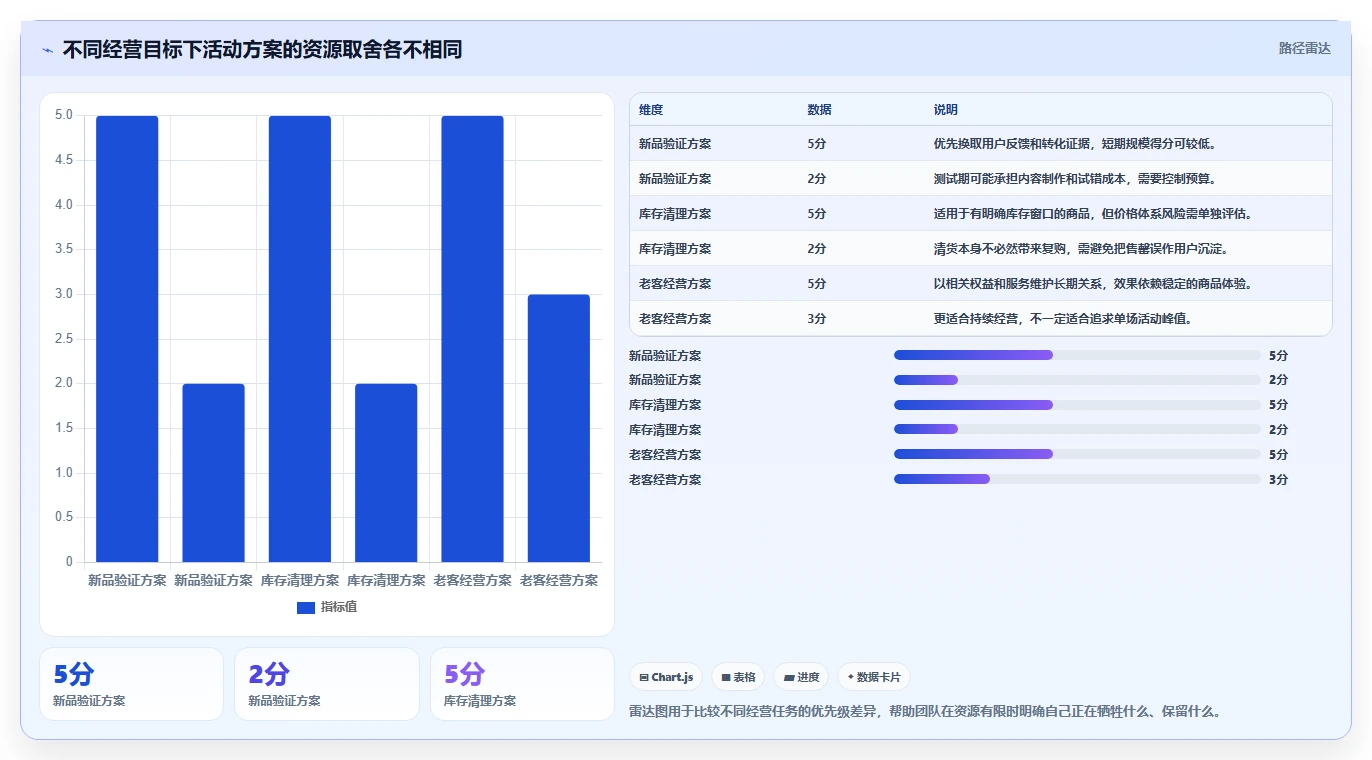Select the row 以相关权益和服务维护长期关系
Viewport: 1372px width, 760px height.
click(981, 284)
